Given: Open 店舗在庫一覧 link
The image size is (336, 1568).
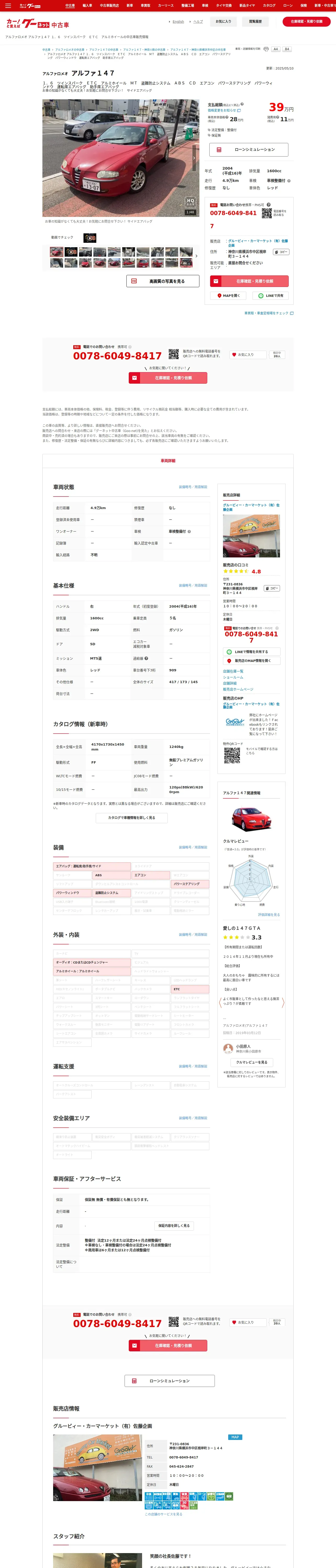Looking at the screenshot, I should coord(233,671).
